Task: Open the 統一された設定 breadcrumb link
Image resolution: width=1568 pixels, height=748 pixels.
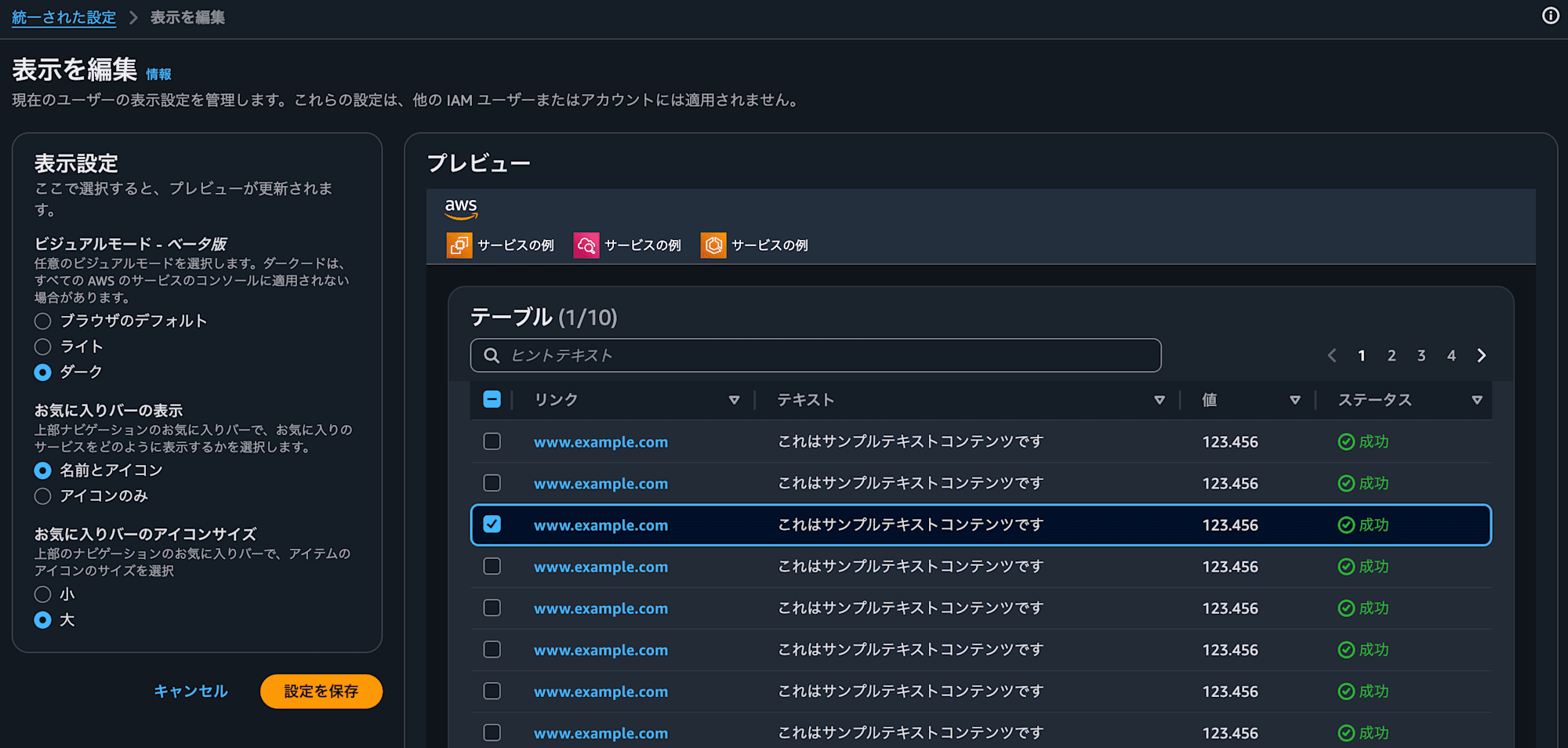Action: [x=63, y=16]
